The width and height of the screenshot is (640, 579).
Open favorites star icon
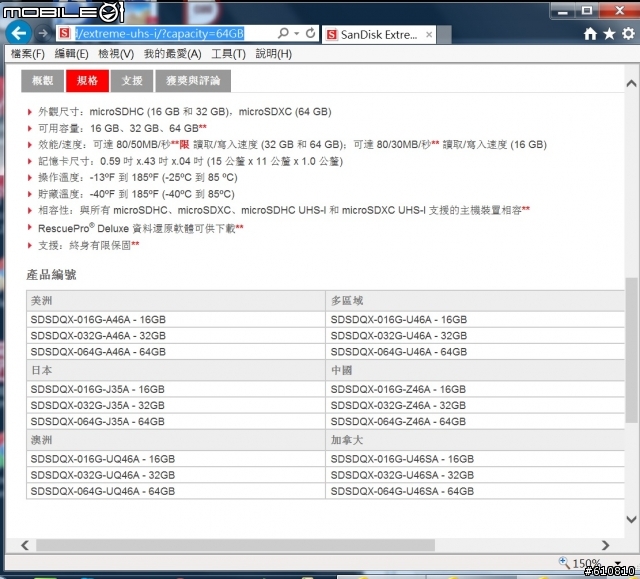click(609, 33)
